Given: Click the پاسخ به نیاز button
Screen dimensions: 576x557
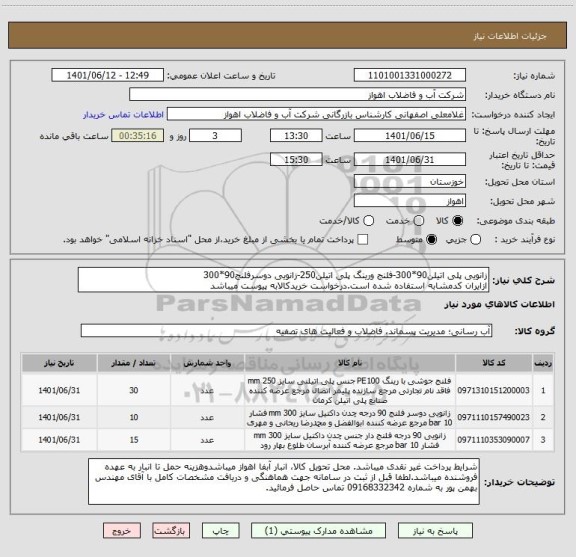Looking at the screenshot, I should [x=435, y=531].
